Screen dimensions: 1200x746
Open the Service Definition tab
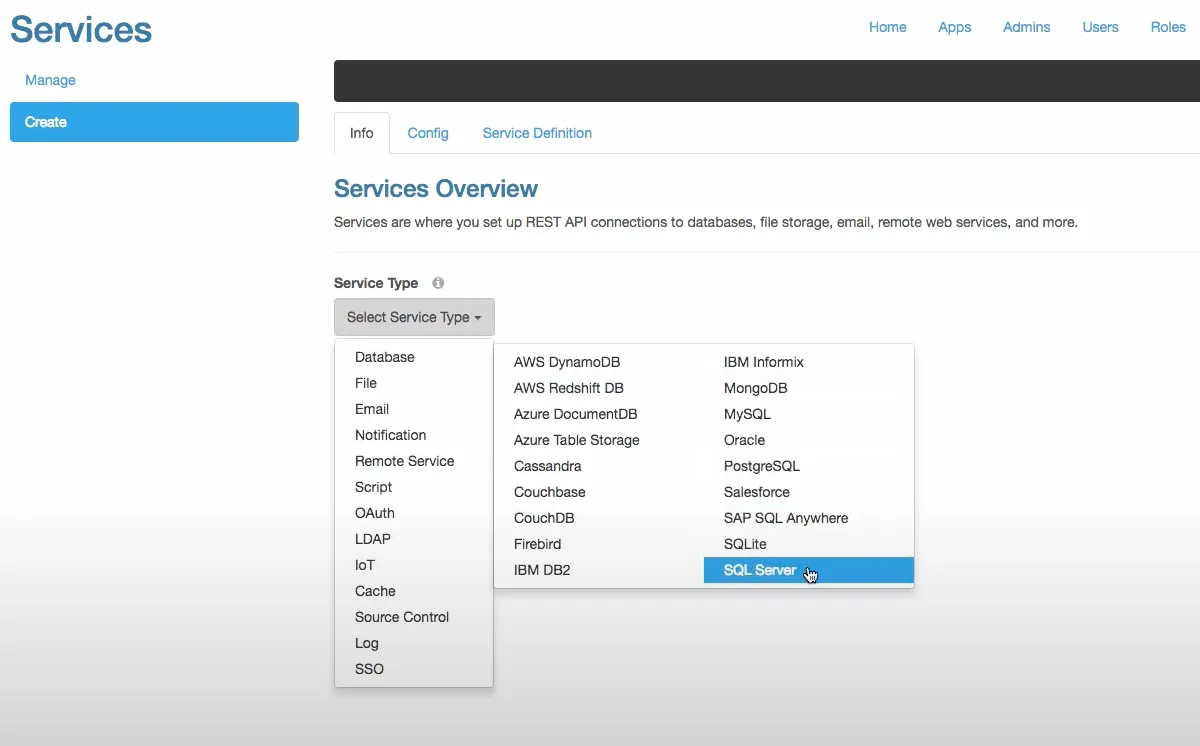point(536,133)
